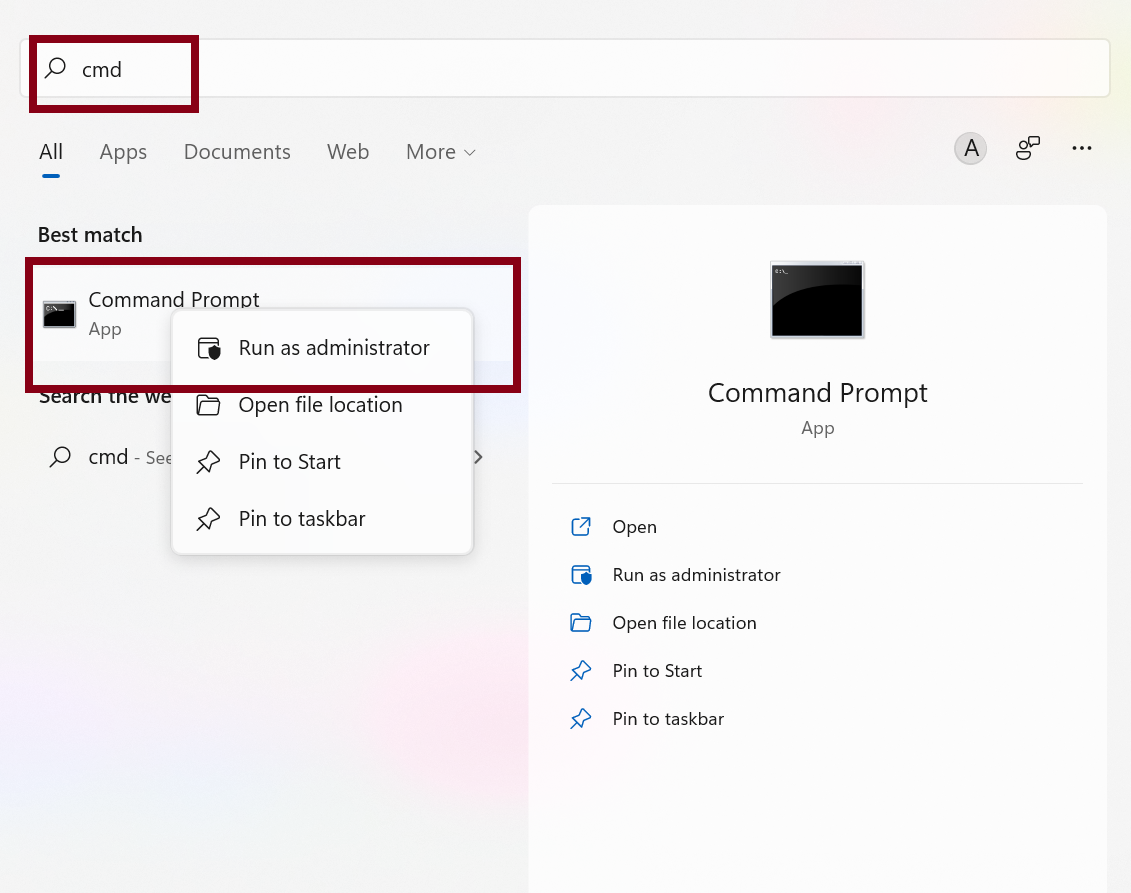Click the blue folder icon in preview pane
This screenshot has height=893, width=1131.
[581, 623]
